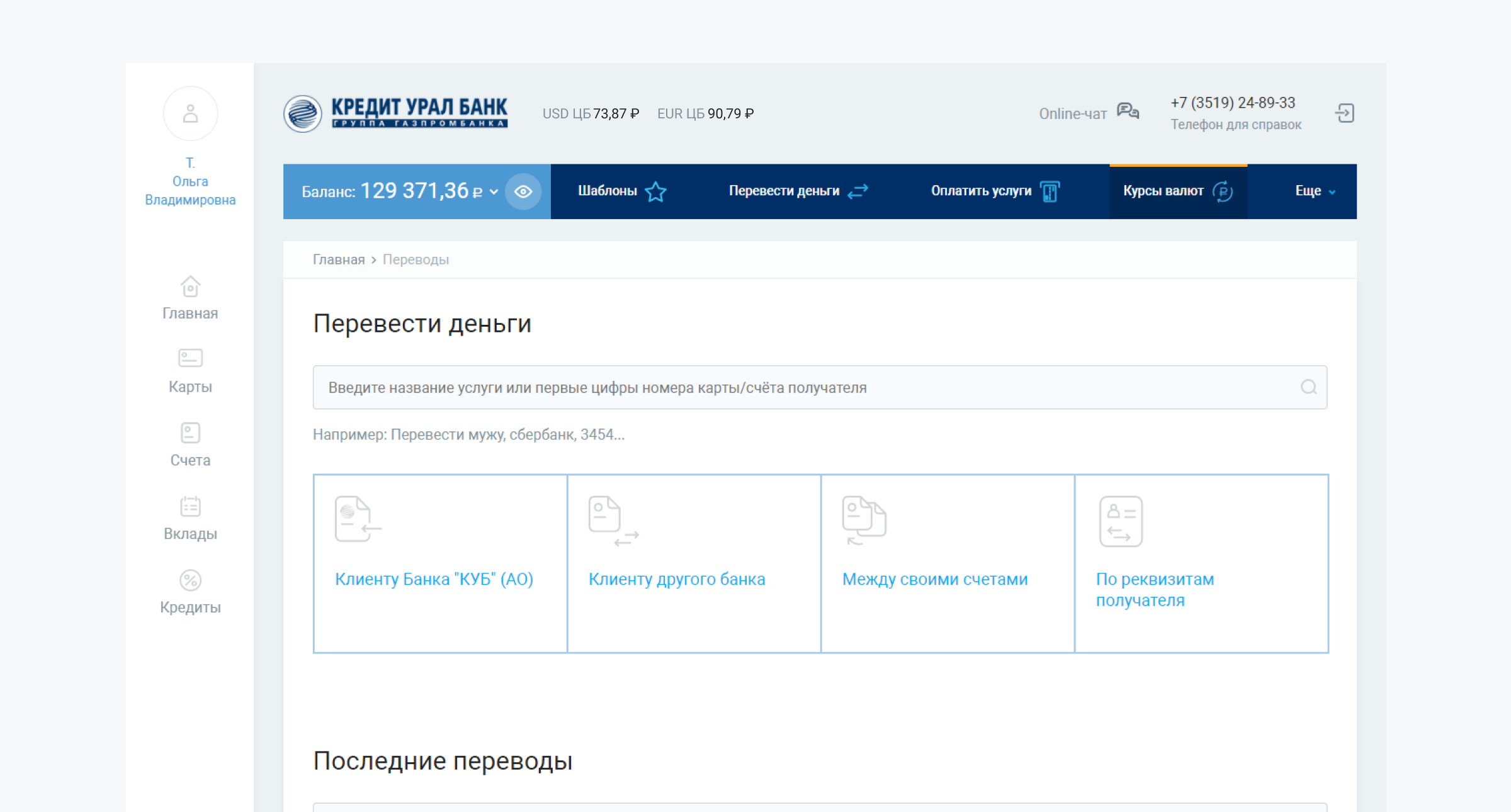The width and height of the screenshot is (1511, 812).
Task: Open the Вклады icon in sidebar
Action: pos(190,506)
